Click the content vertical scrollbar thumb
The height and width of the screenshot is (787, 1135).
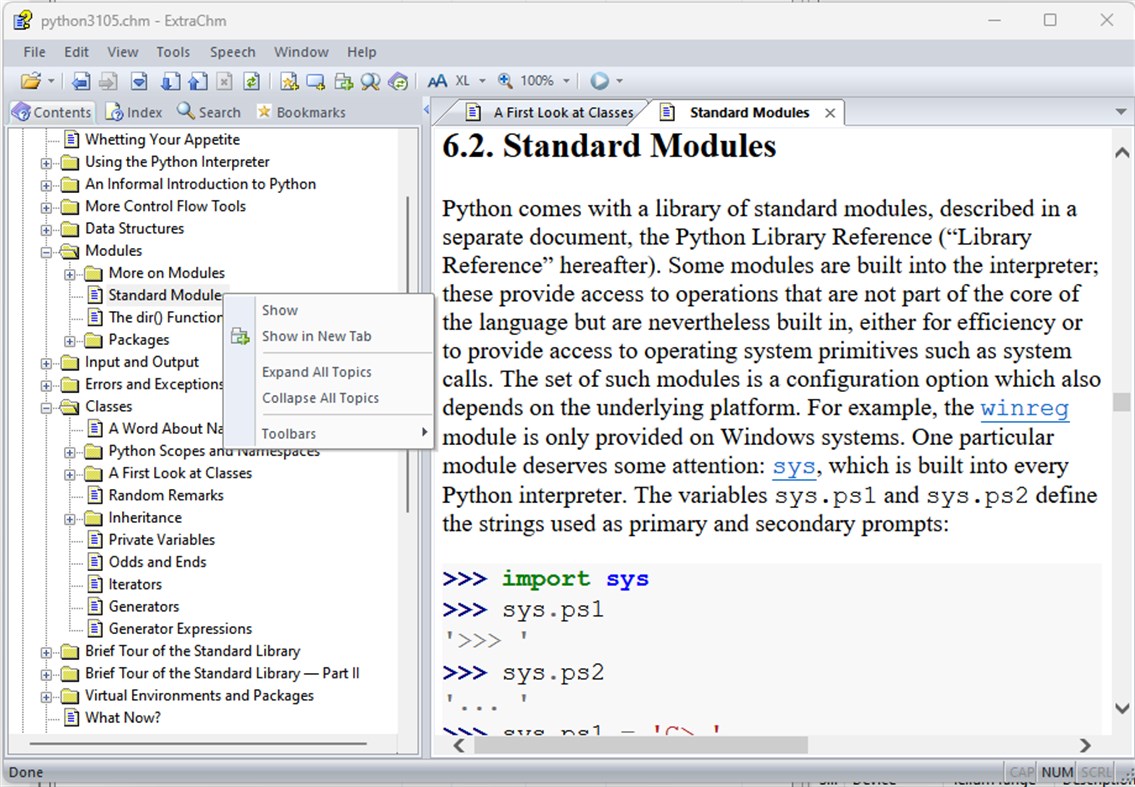pyautogui.click(x=1122, y=402)
